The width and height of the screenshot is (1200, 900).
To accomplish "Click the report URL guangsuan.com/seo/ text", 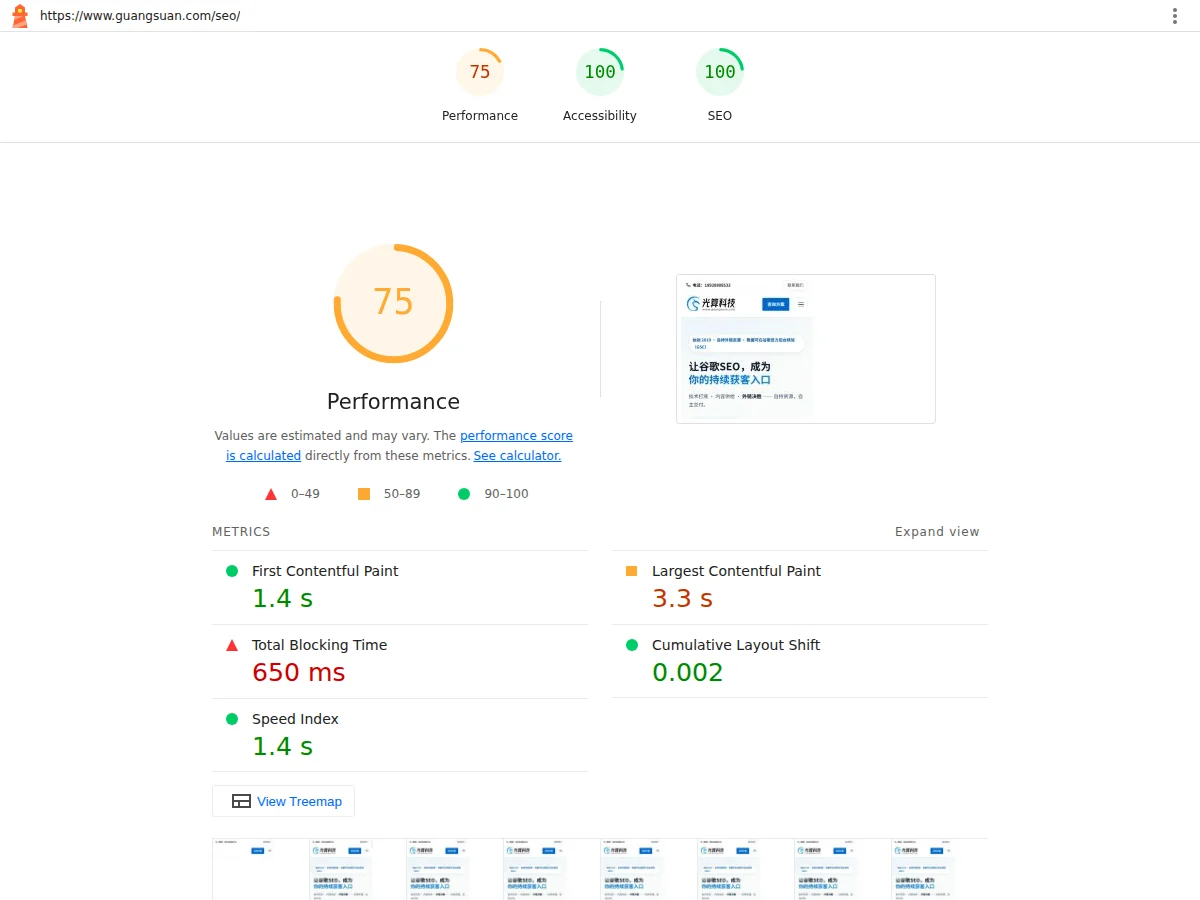I will [x=140, y=16].
